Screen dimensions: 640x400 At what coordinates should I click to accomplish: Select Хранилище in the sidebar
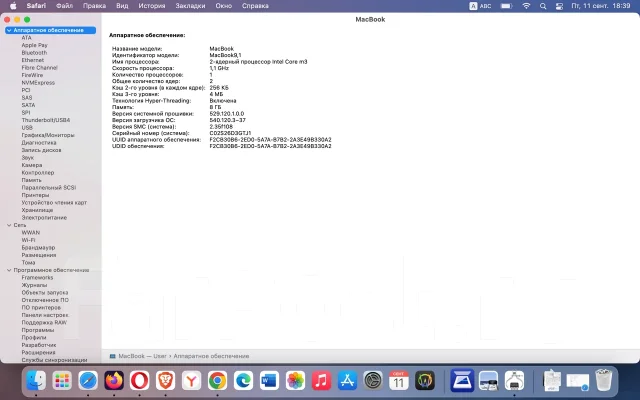(37, 210)
